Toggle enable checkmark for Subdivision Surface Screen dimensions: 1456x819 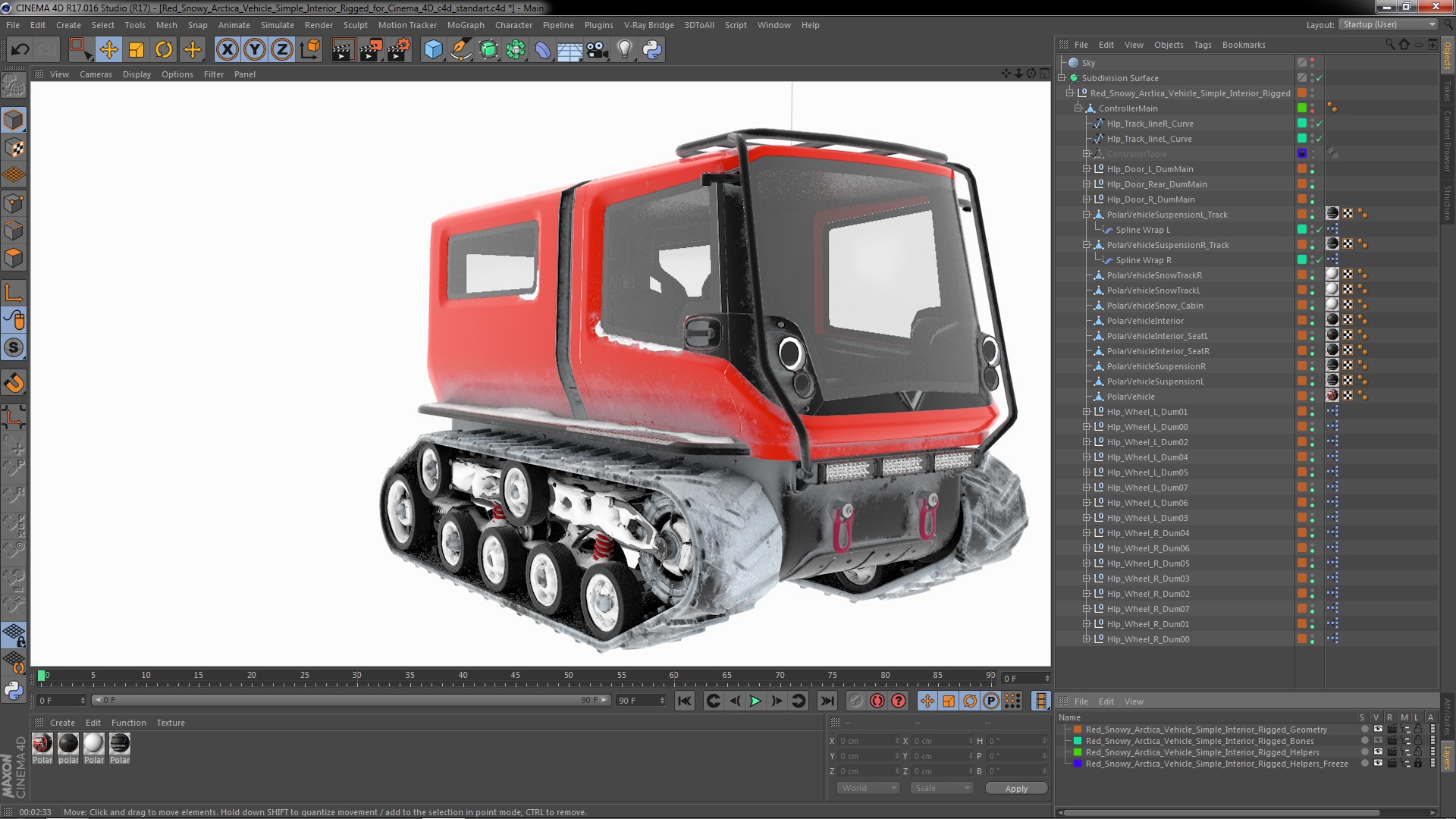(x=1319, y=78)
